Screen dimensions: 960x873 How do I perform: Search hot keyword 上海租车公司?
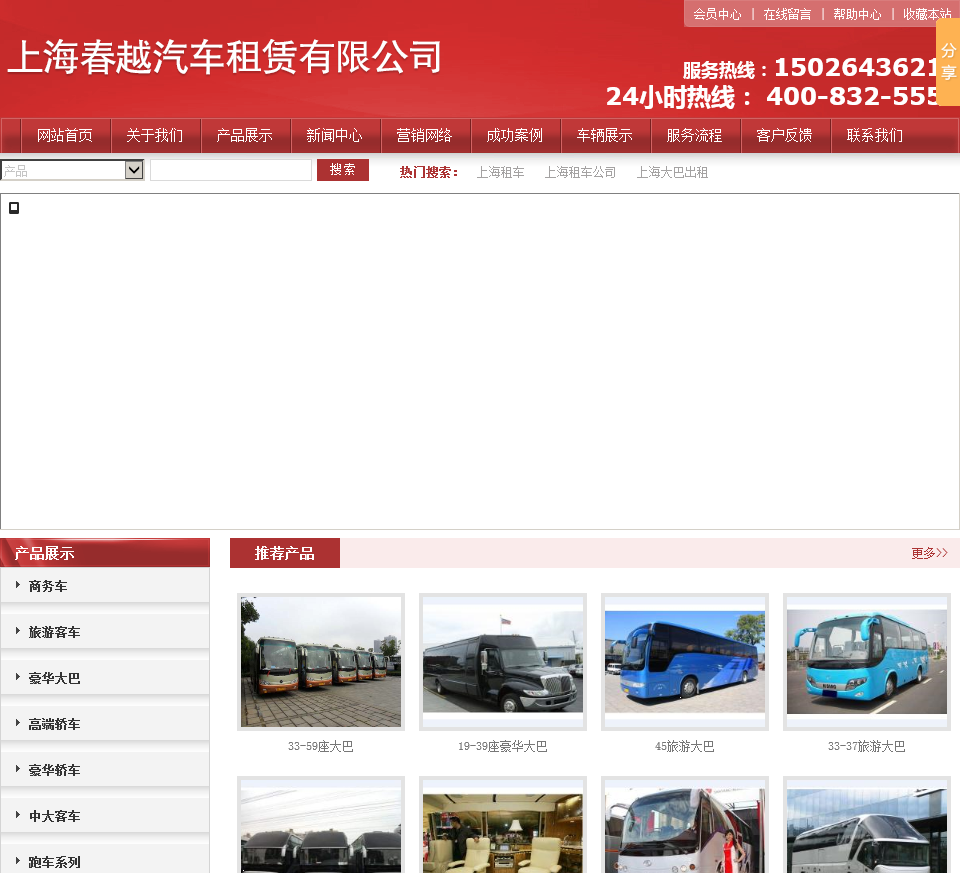pos(580,173)
